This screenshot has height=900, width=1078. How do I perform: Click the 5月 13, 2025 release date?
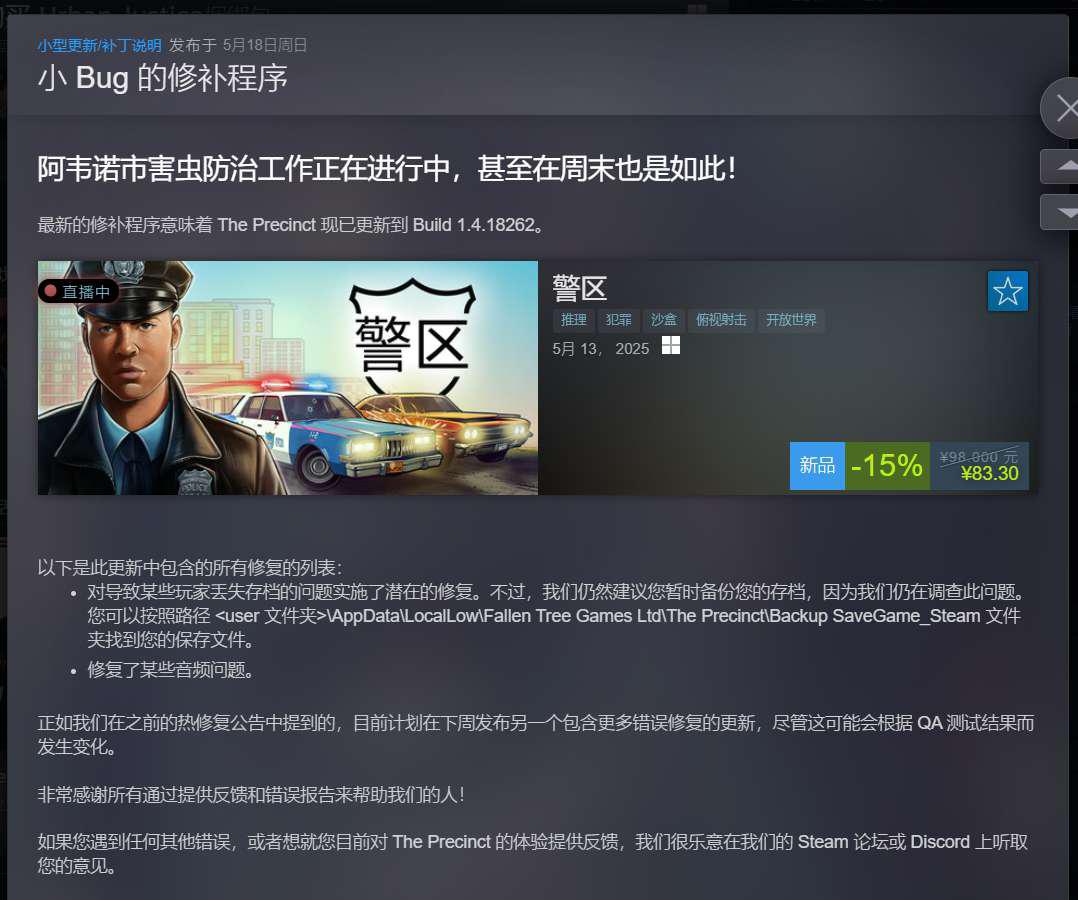(x=600, y=349)
